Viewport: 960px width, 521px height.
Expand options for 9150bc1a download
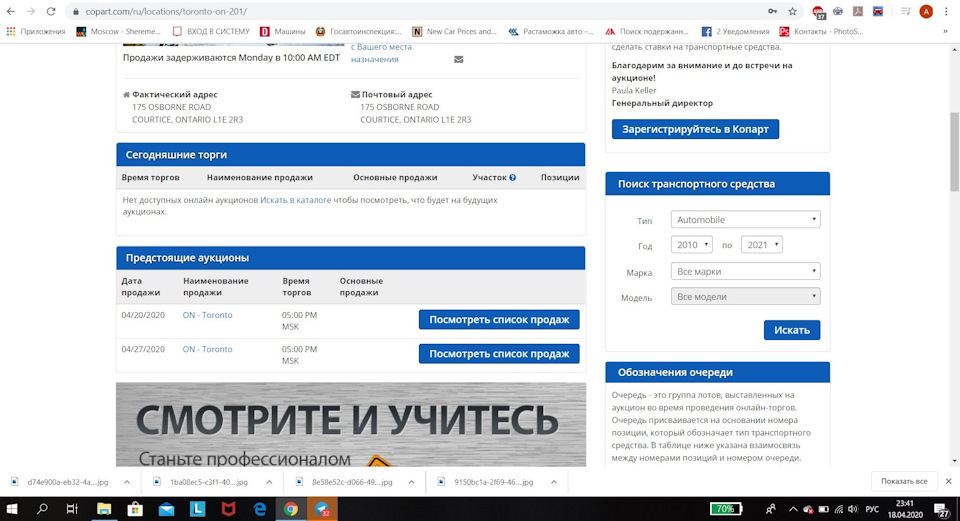pos(553,482)
